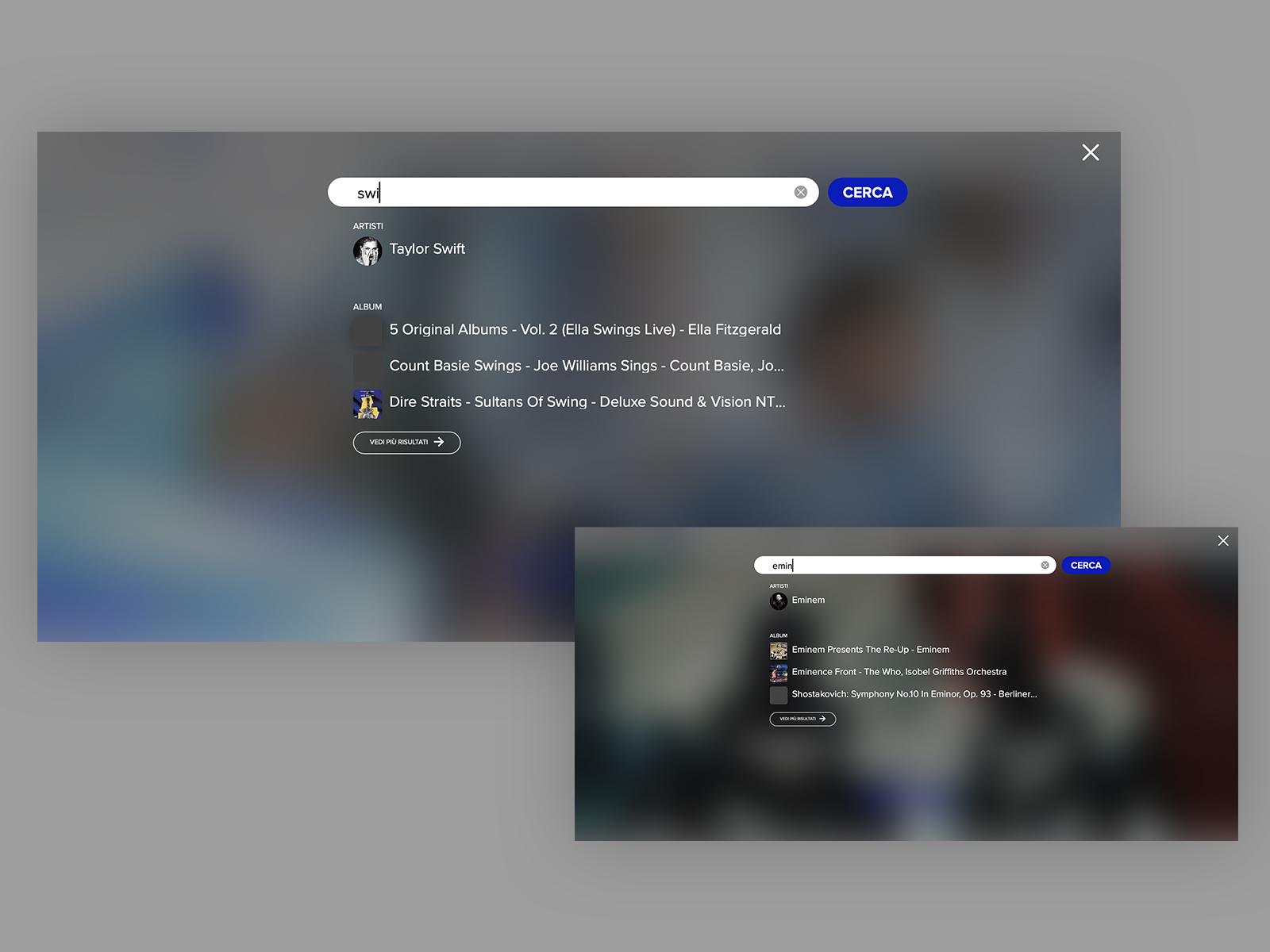Close the Eminem search overlay
Screen dimensions: 1270x952
click(x=1222, y=540)
